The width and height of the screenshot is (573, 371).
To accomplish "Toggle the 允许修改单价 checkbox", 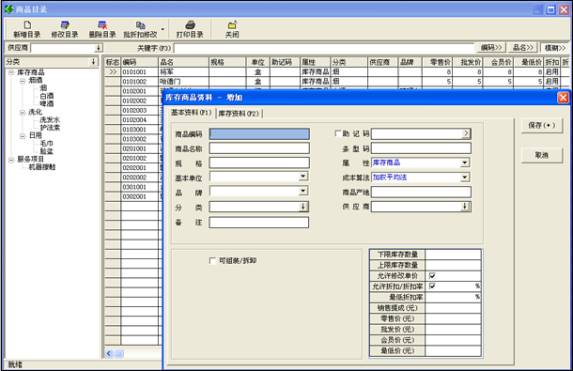I will coord(432,275).
